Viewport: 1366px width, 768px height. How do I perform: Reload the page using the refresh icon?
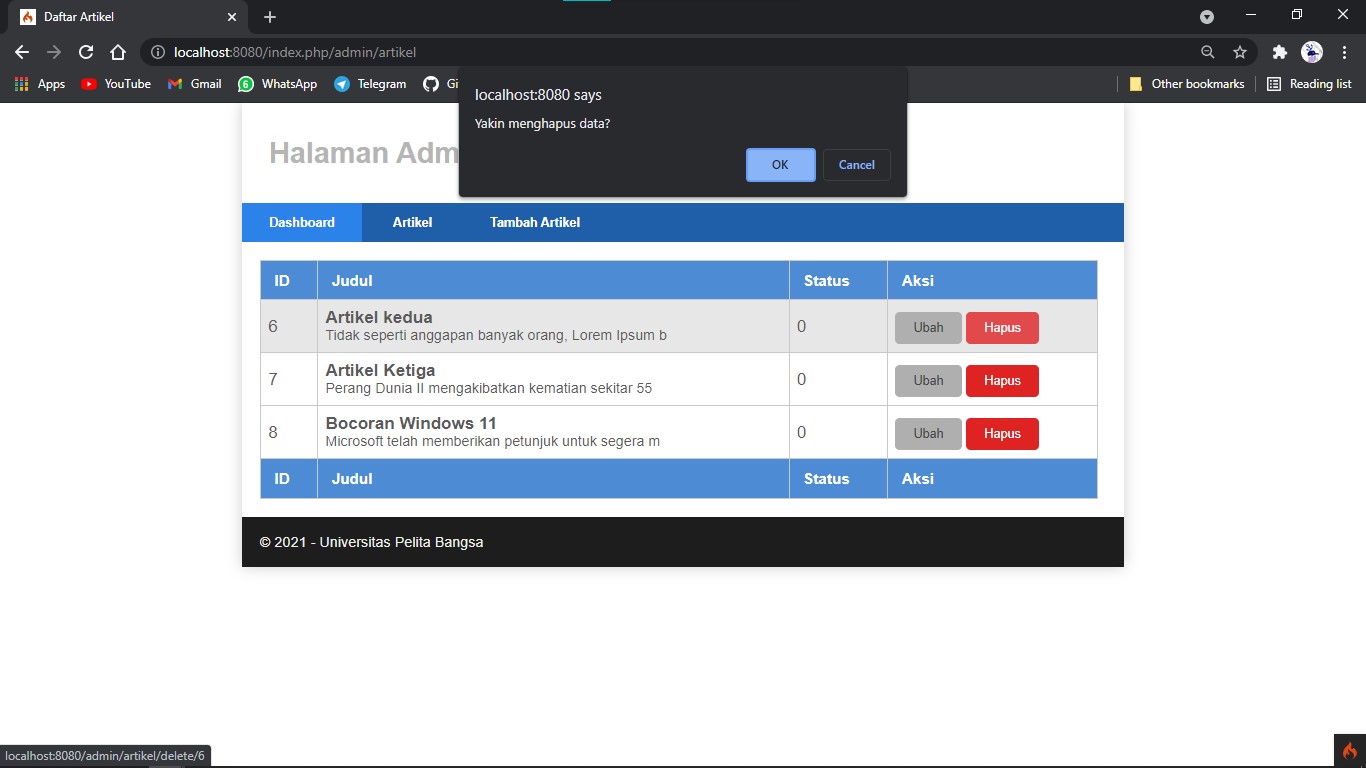point(85,51)
